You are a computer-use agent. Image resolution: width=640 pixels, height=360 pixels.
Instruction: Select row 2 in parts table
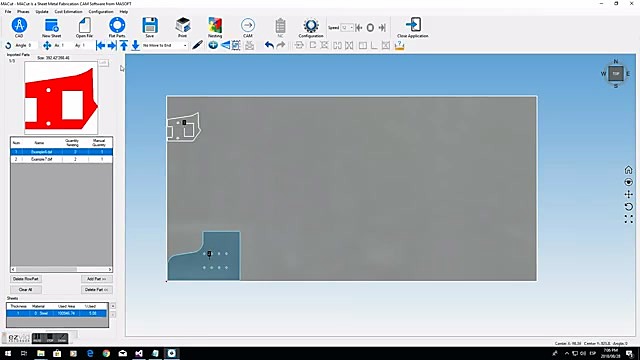tap(61, 159)
